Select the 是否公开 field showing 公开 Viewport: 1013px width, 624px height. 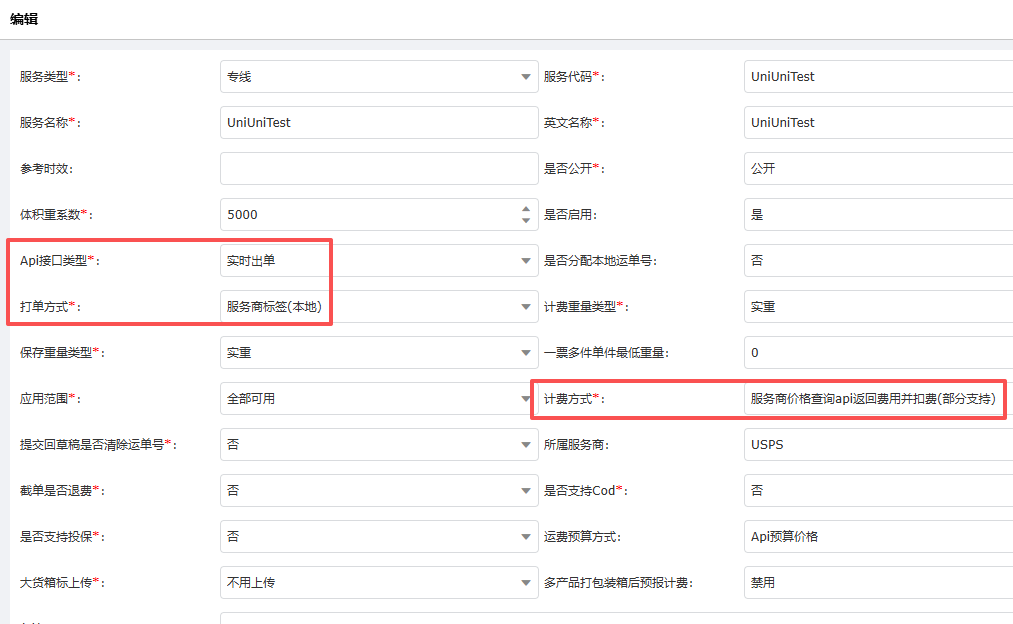click(x=878, y=169)
